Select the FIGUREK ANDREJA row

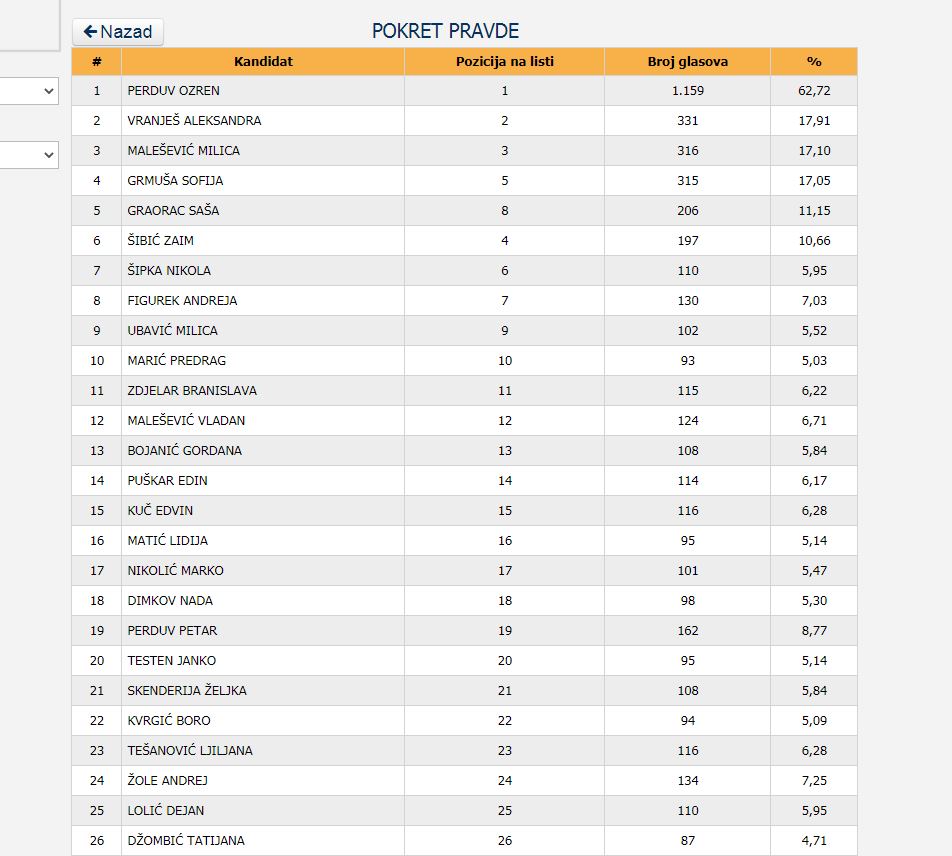[182, 301]
